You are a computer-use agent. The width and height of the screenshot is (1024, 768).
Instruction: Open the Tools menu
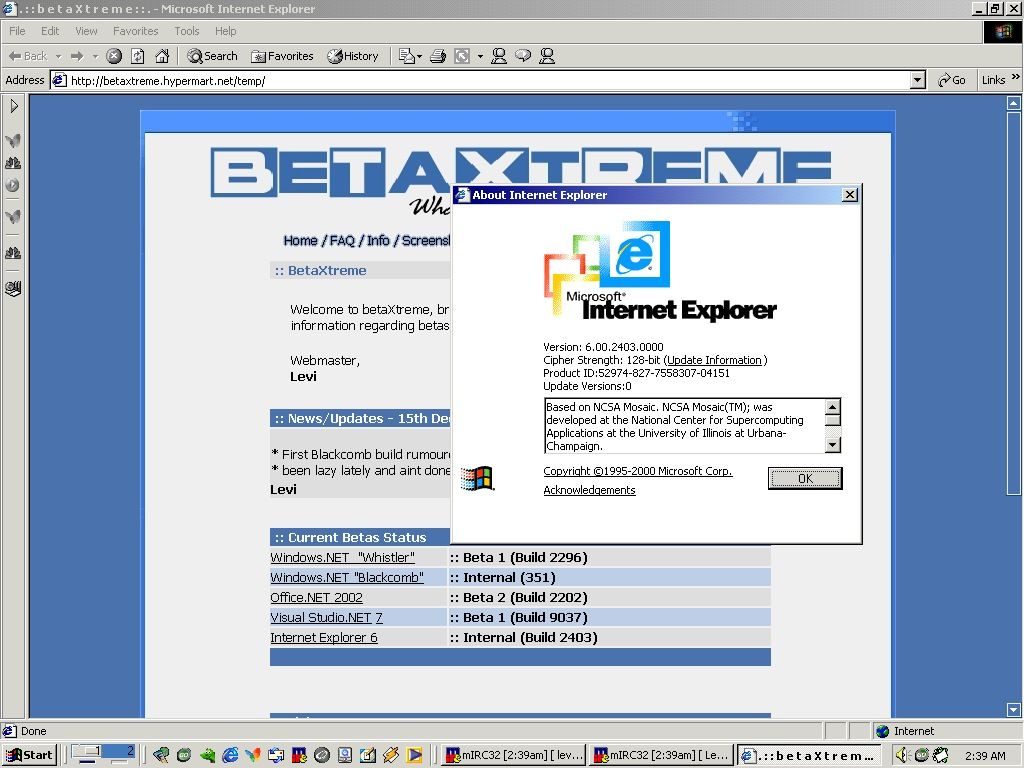tap(186, 31)
